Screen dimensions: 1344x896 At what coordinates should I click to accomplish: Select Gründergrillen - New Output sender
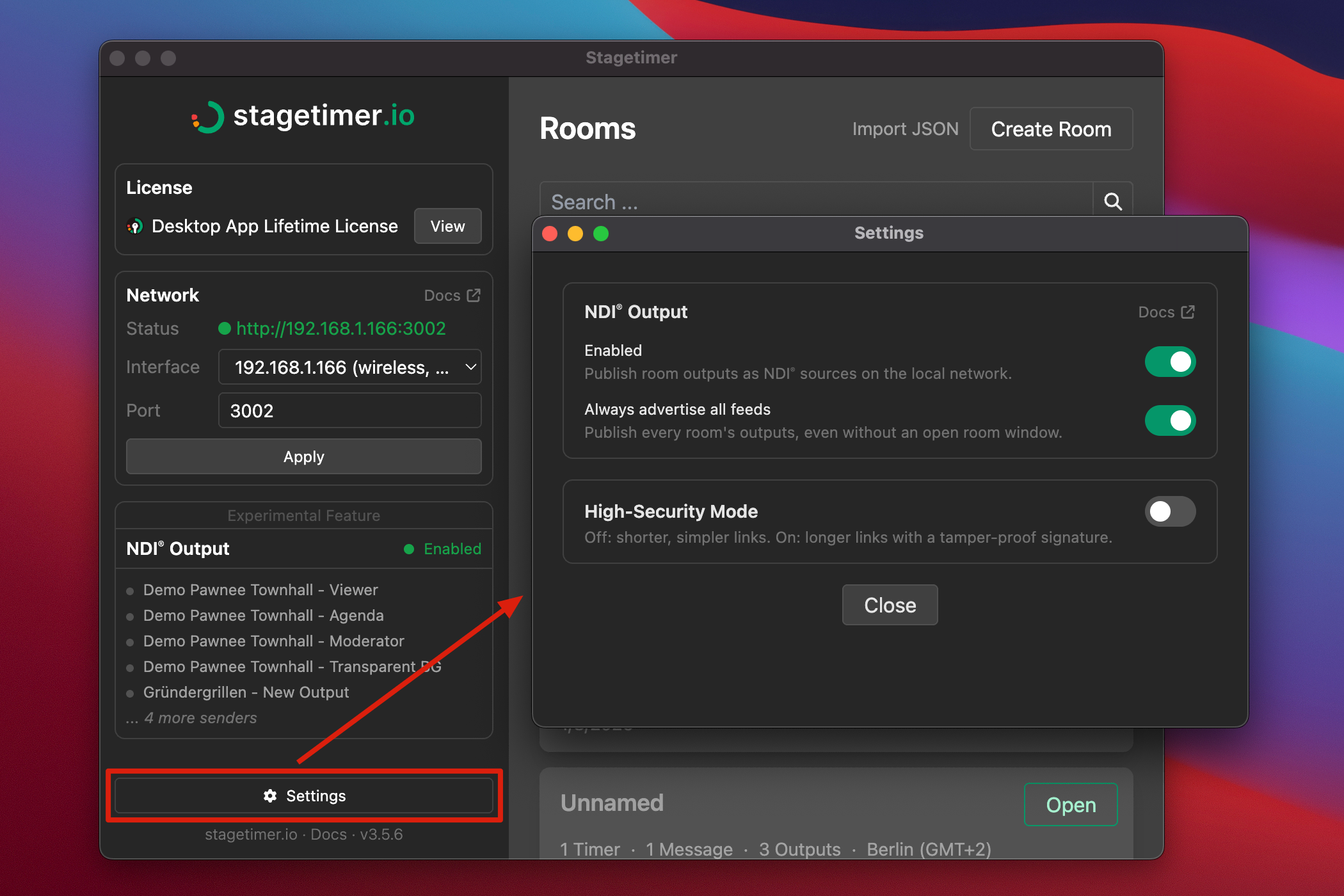pyautogui.click(x=246, y=692)
